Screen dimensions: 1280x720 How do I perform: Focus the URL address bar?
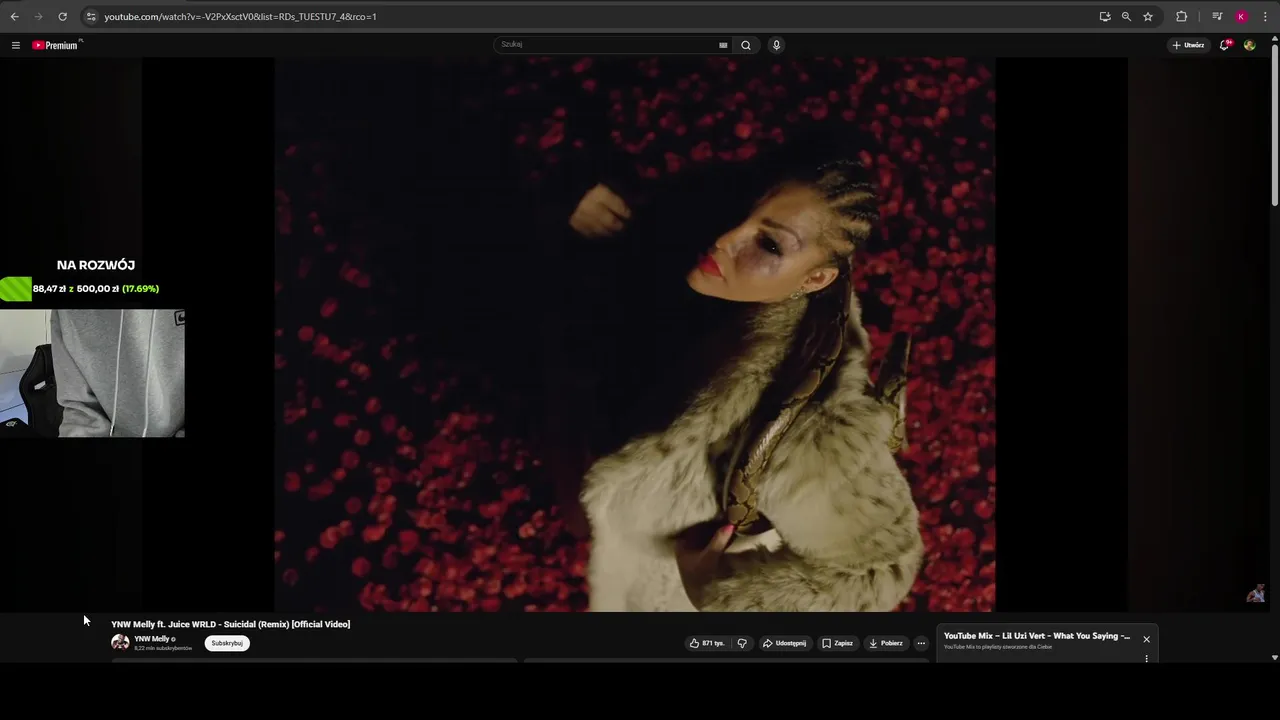coord(590,16)
